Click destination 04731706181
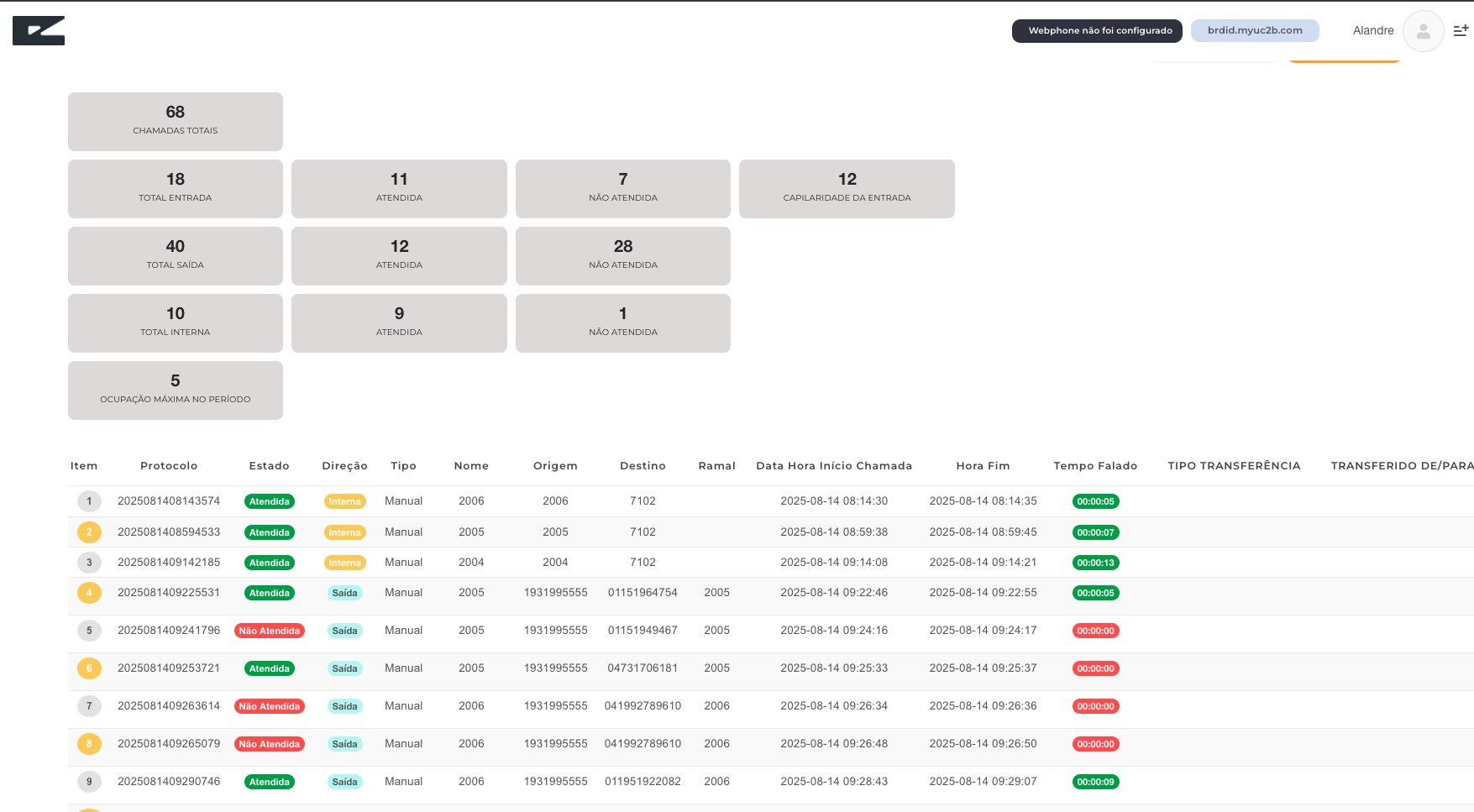Viewport: 1474px width, 812px height. pyautogui.click(x=643, y=668)
